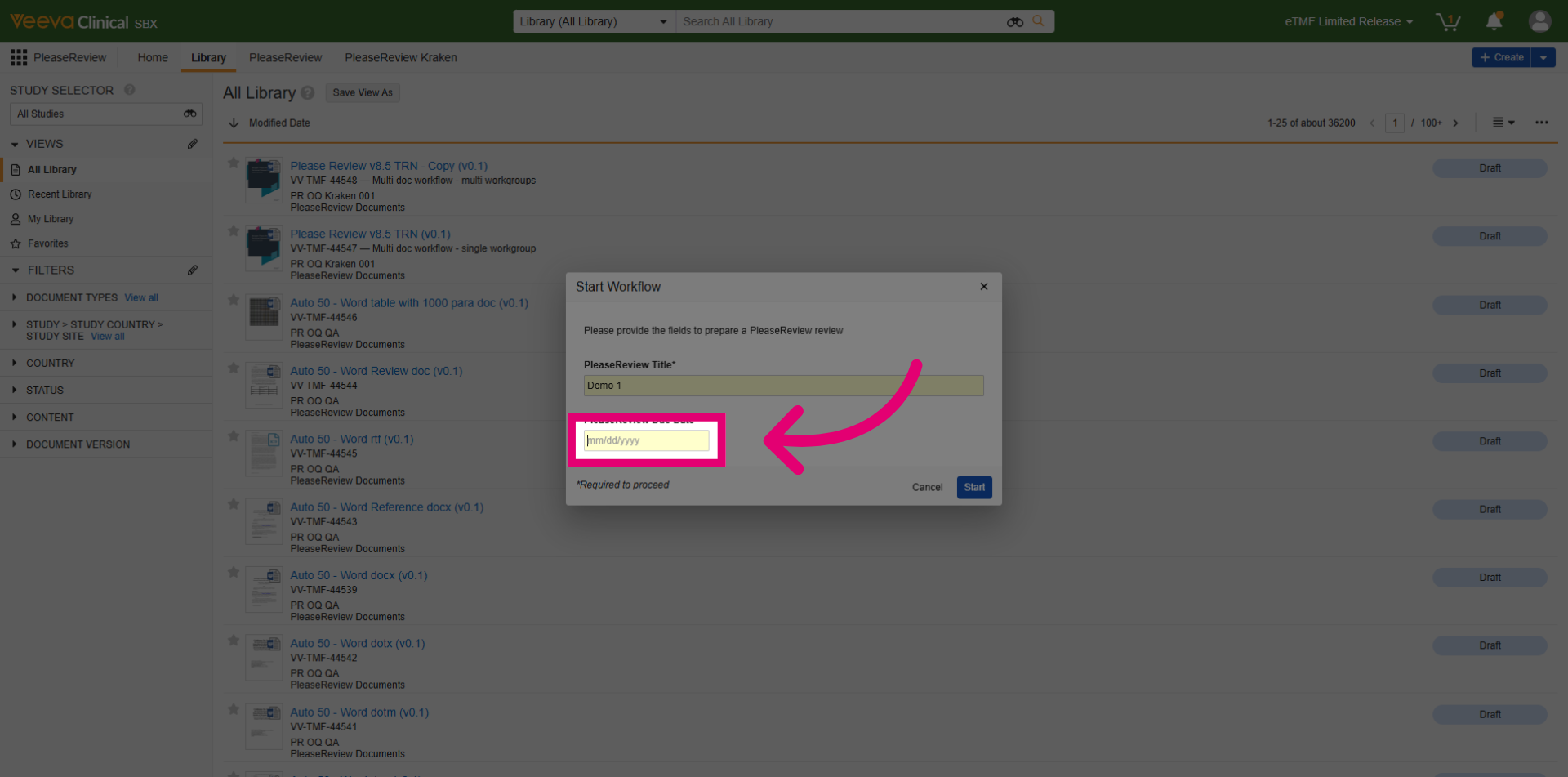1568x777 pixels.
Task: Click View all under Study Site
Action: tap(108, 336)
